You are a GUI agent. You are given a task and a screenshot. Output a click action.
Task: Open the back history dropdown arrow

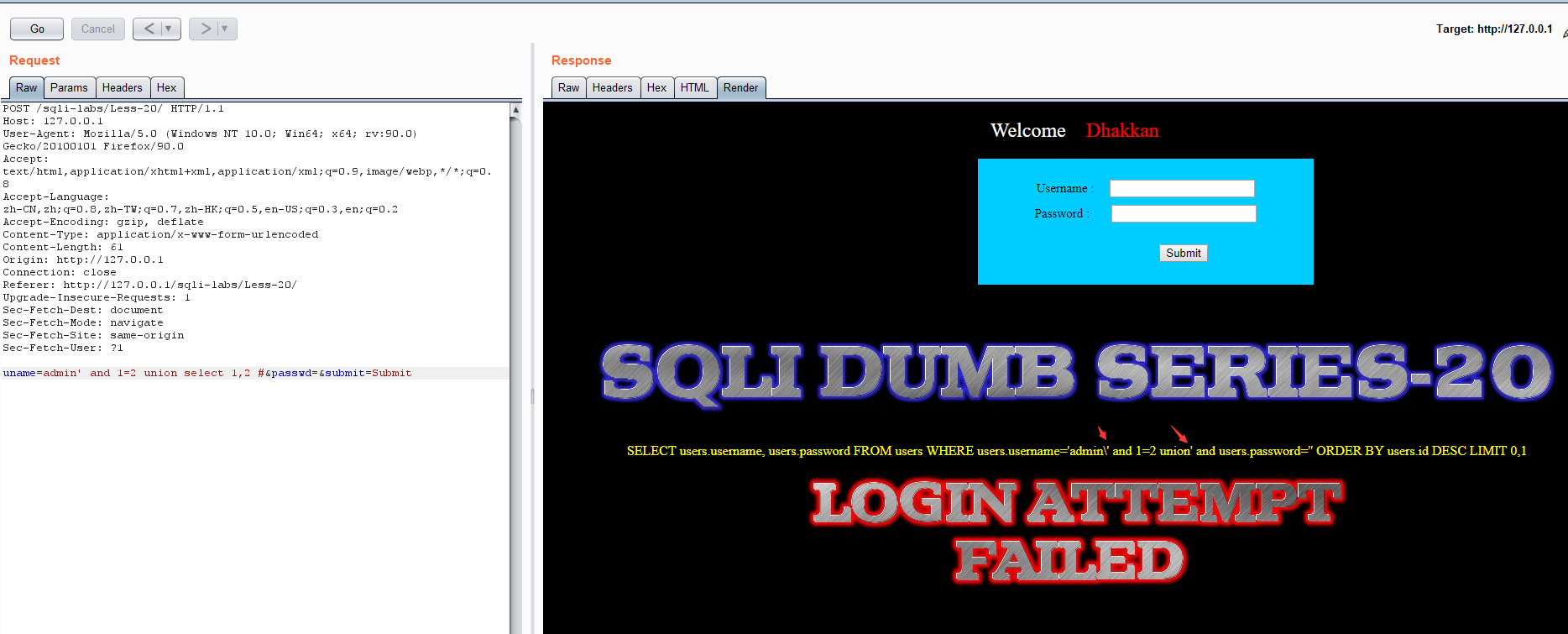tap(170, 29)
